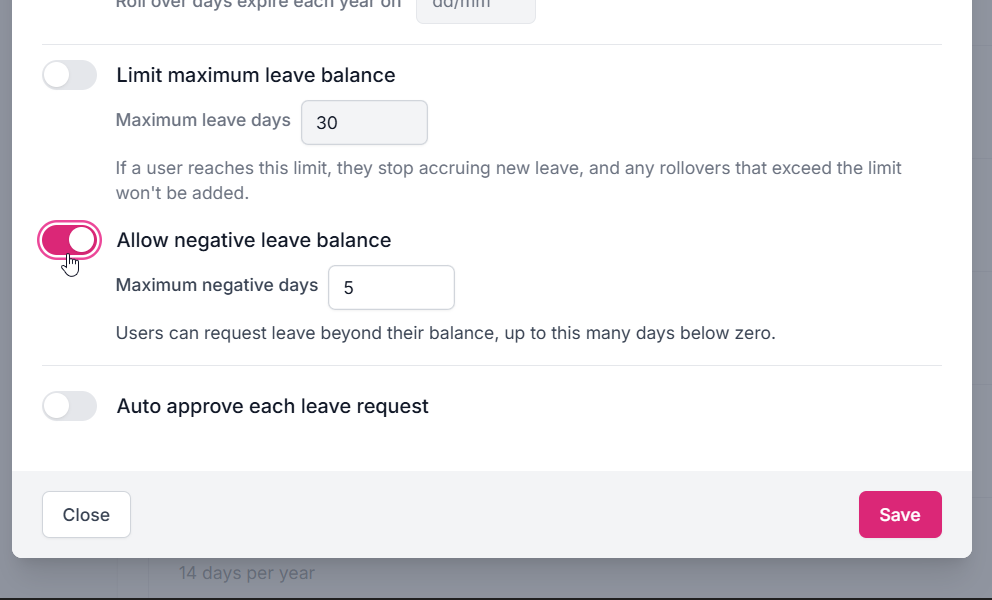The height and width of the screenshot is (600, 992).
Task: Focus the Maximum negative days field showing 5
Action: [391, 287]
